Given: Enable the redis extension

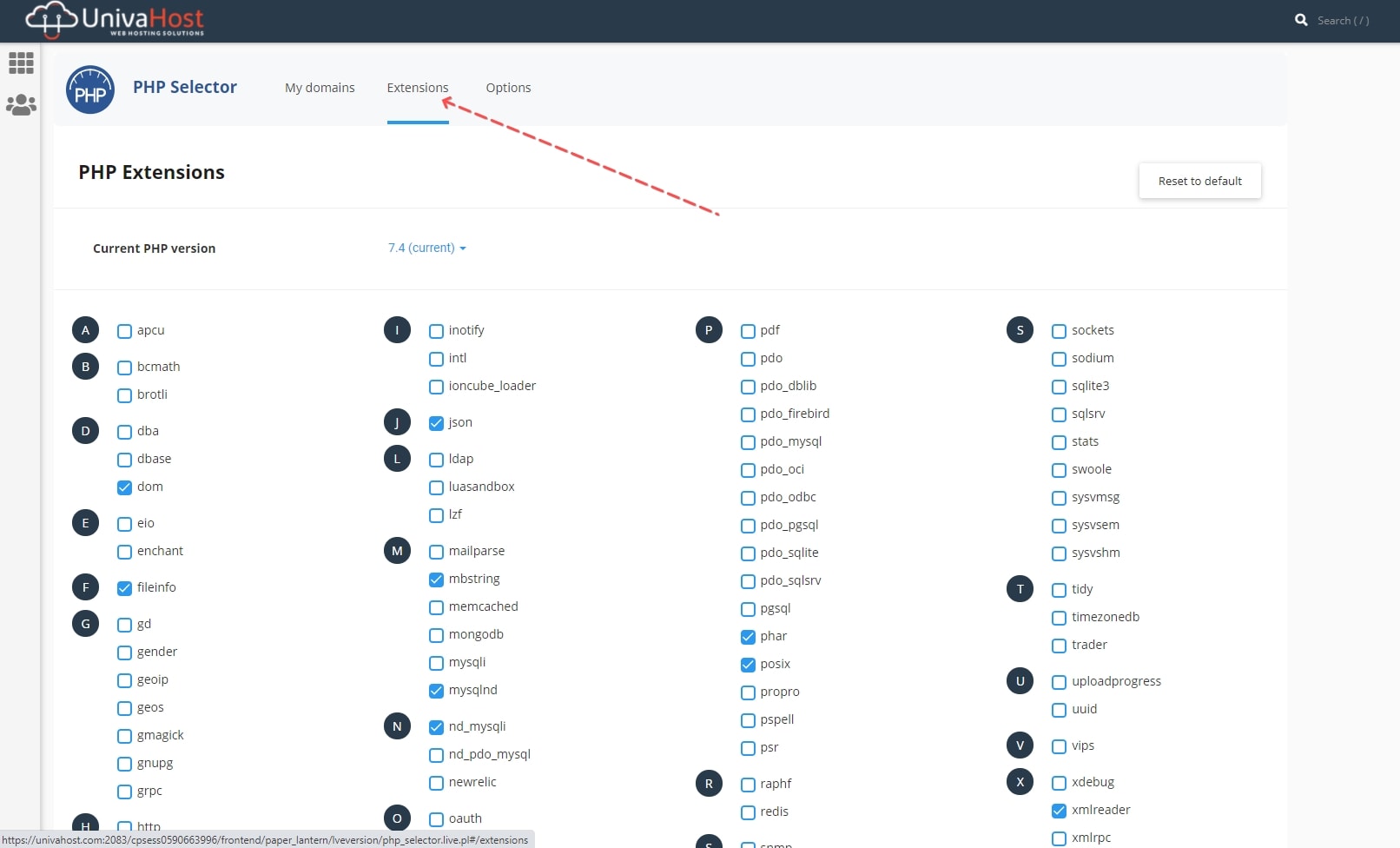Looking at the screenshot, I should point(748,812).
